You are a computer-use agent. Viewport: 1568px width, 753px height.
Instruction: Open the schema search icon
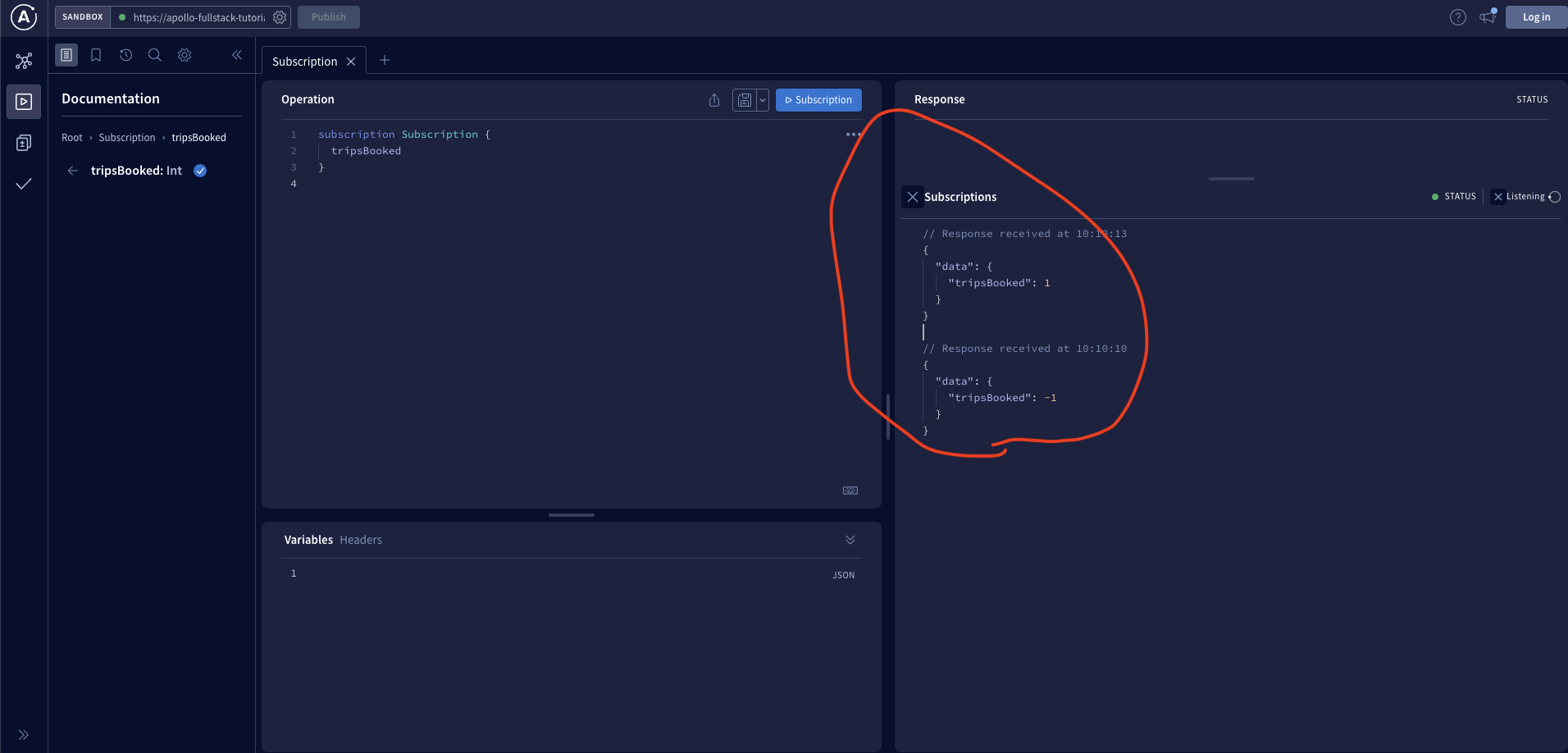click(154, 55)
